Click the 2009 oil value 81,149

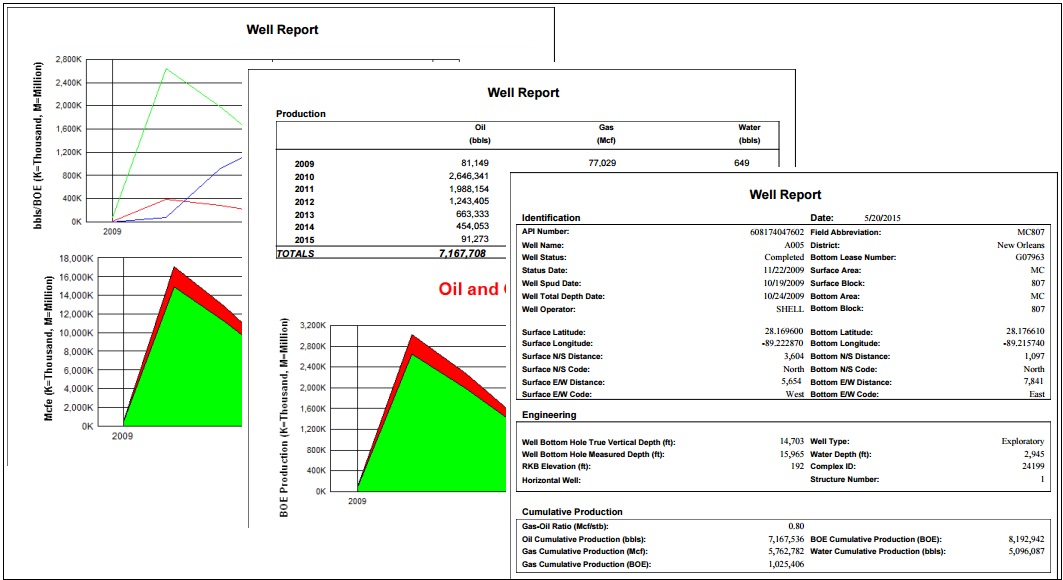click(475, 163)
